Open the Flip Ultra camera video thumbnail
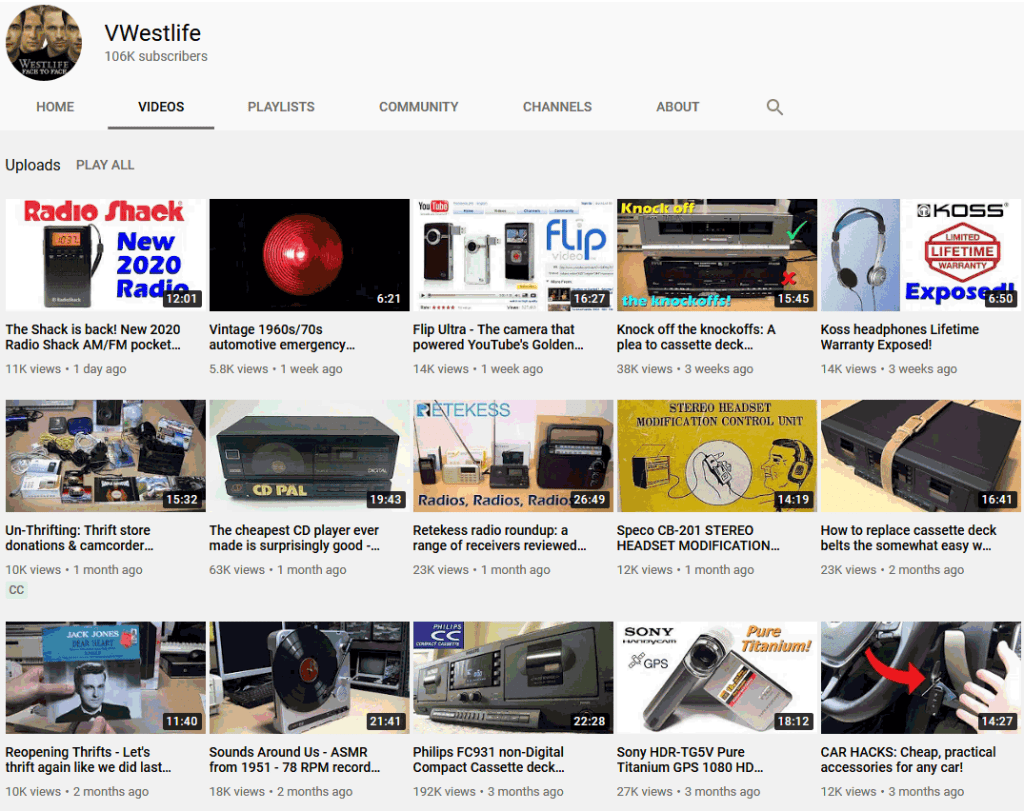 pyautogui.click(x=513, y=254)
